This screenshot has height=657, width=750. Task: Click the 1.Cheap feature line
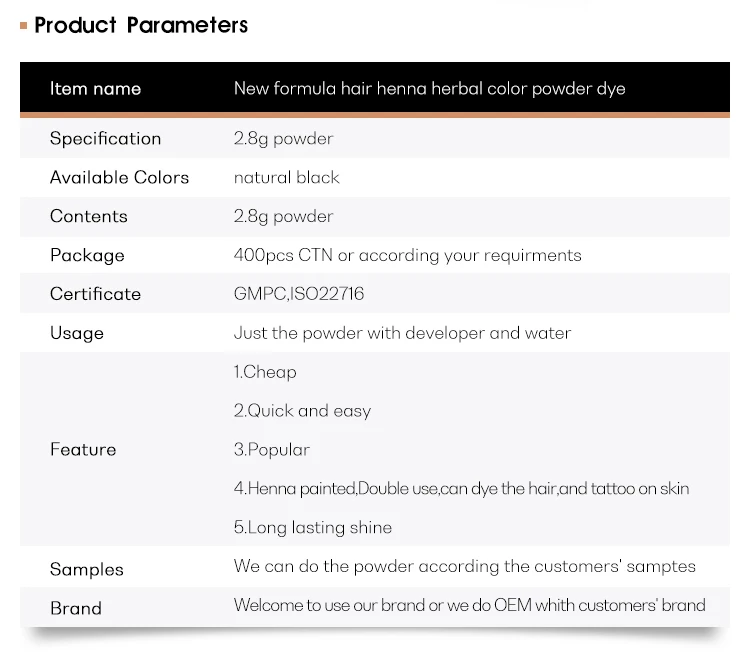pos(265,372)
